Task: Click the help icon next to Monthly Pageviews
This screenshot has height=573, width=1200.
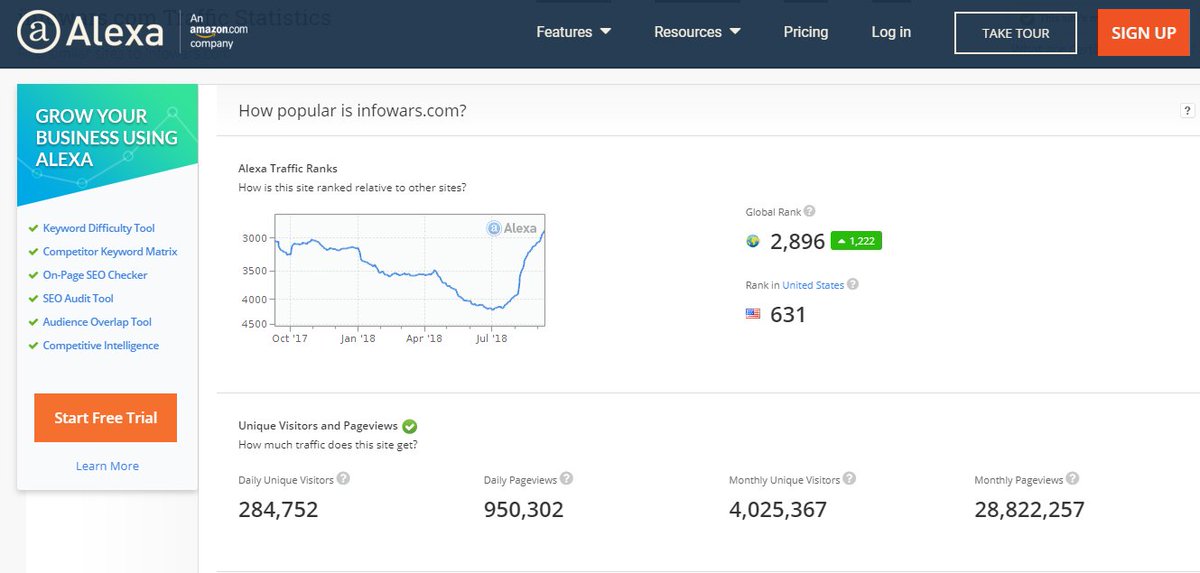Action: point(1072,479)
